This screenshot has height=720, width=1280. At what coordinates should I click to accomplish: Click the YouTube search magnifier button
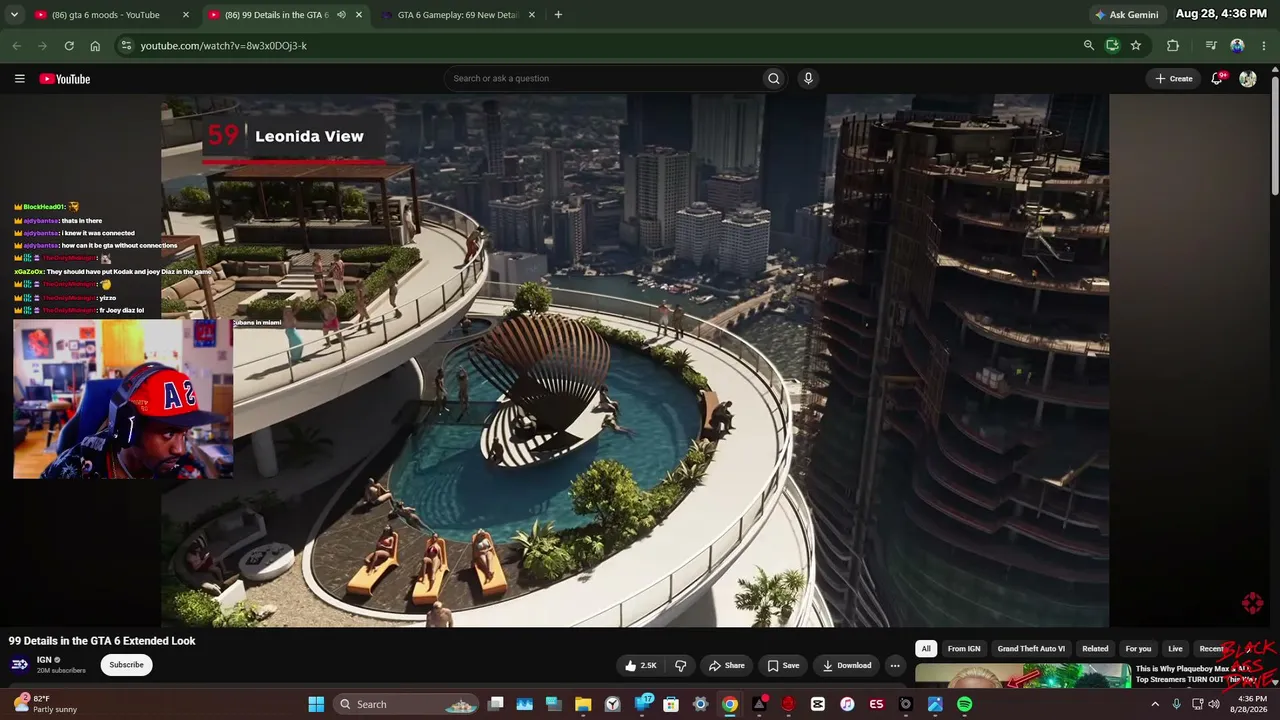tap(773, 79)
